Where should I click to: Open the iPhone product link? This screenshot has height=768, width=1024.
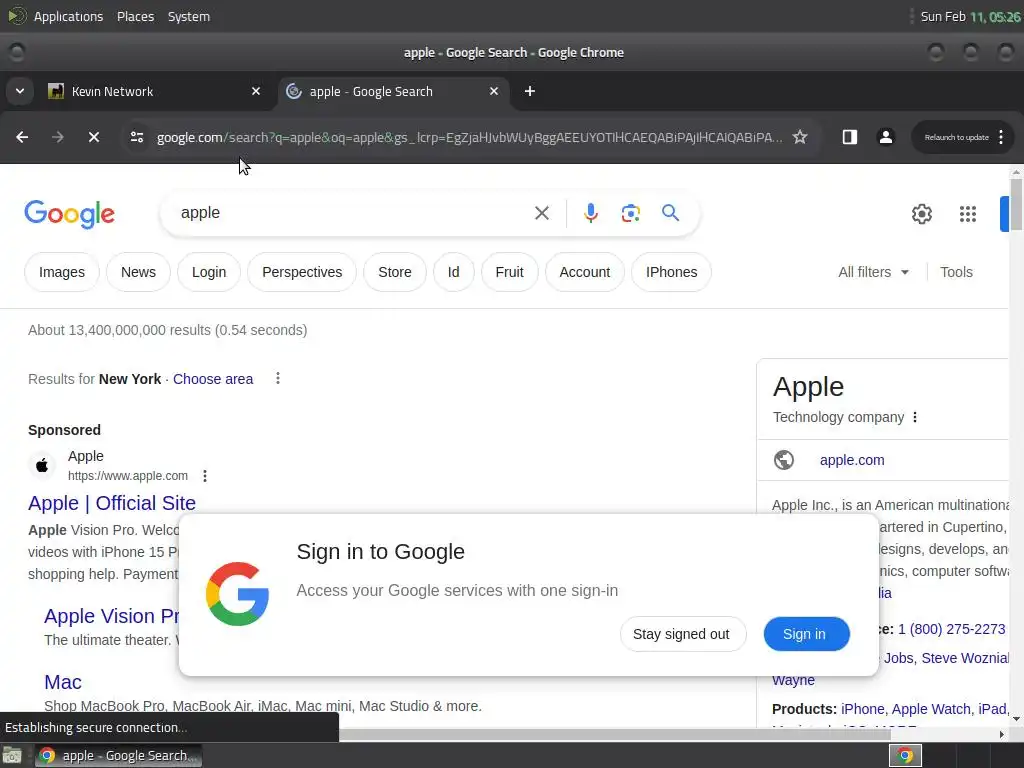(862, 709)
